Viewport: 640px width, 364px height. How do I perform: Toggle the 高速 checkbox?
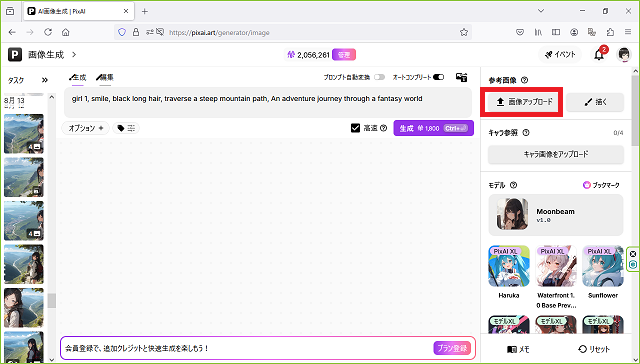[355, 128]
